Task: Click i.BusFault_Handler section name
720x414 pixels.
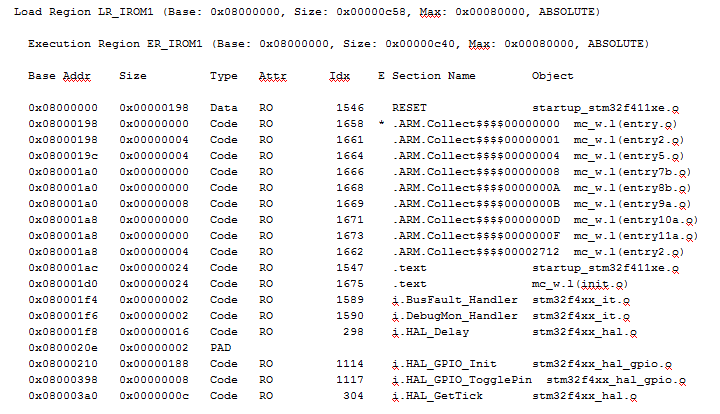Action: click(455, 300)
